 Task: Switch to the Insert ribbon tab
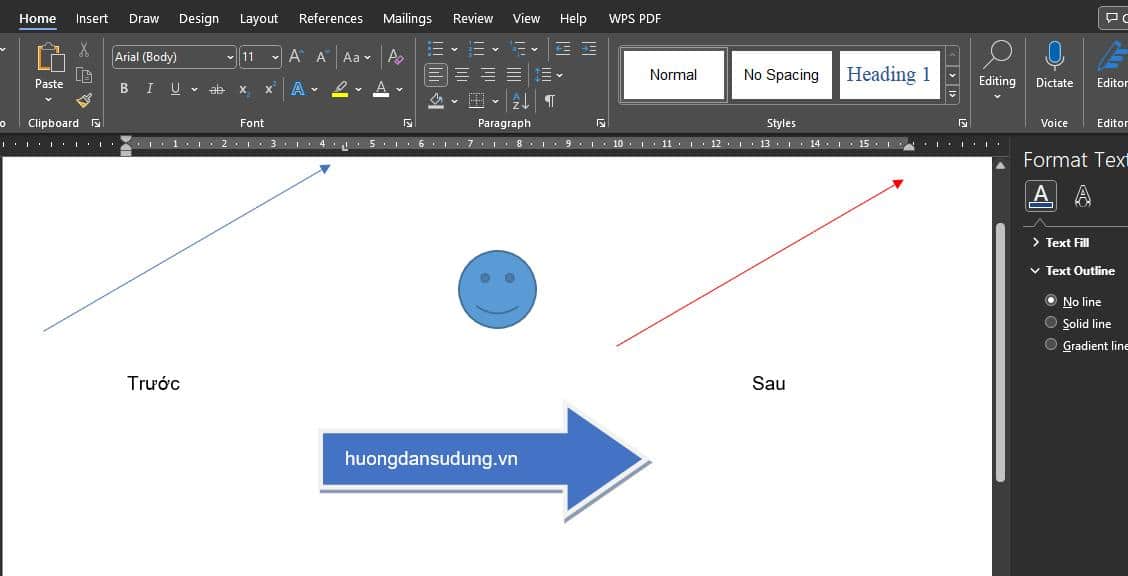click(x=91, y=18)
